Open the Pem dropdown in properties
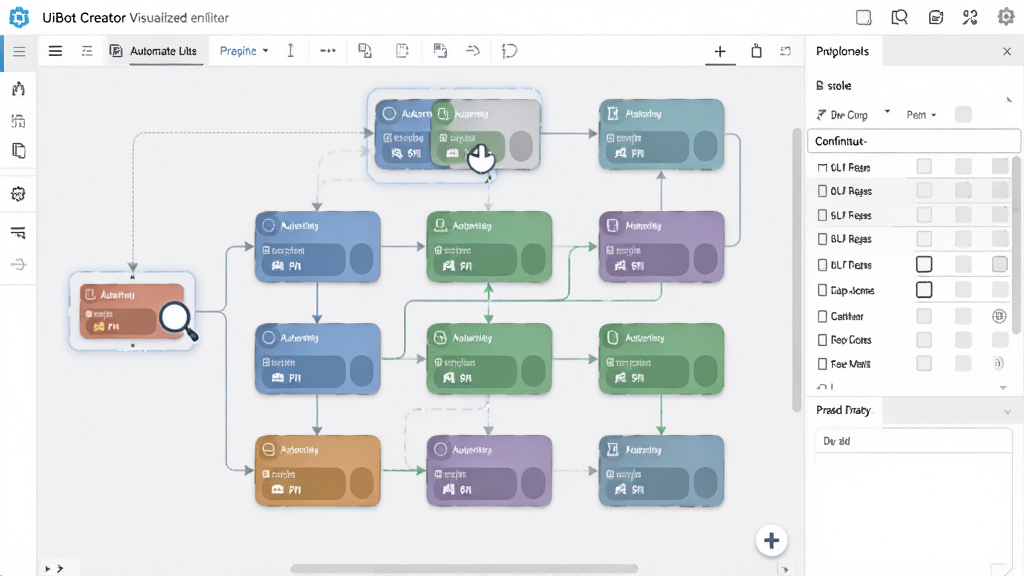 921,115
